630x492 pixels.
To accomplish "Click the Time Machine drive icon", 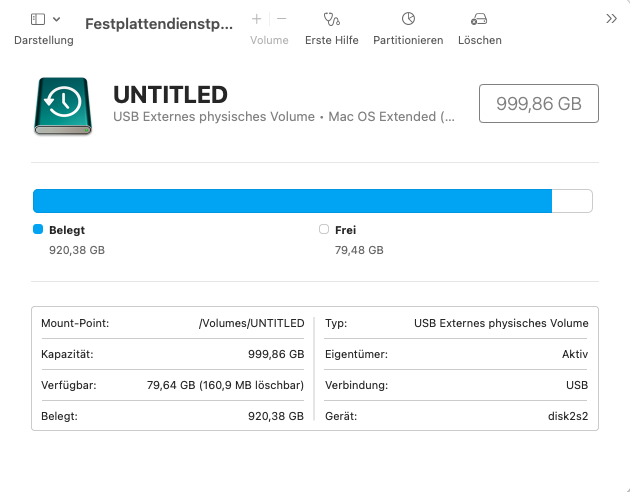I will [x=64, y=105].
